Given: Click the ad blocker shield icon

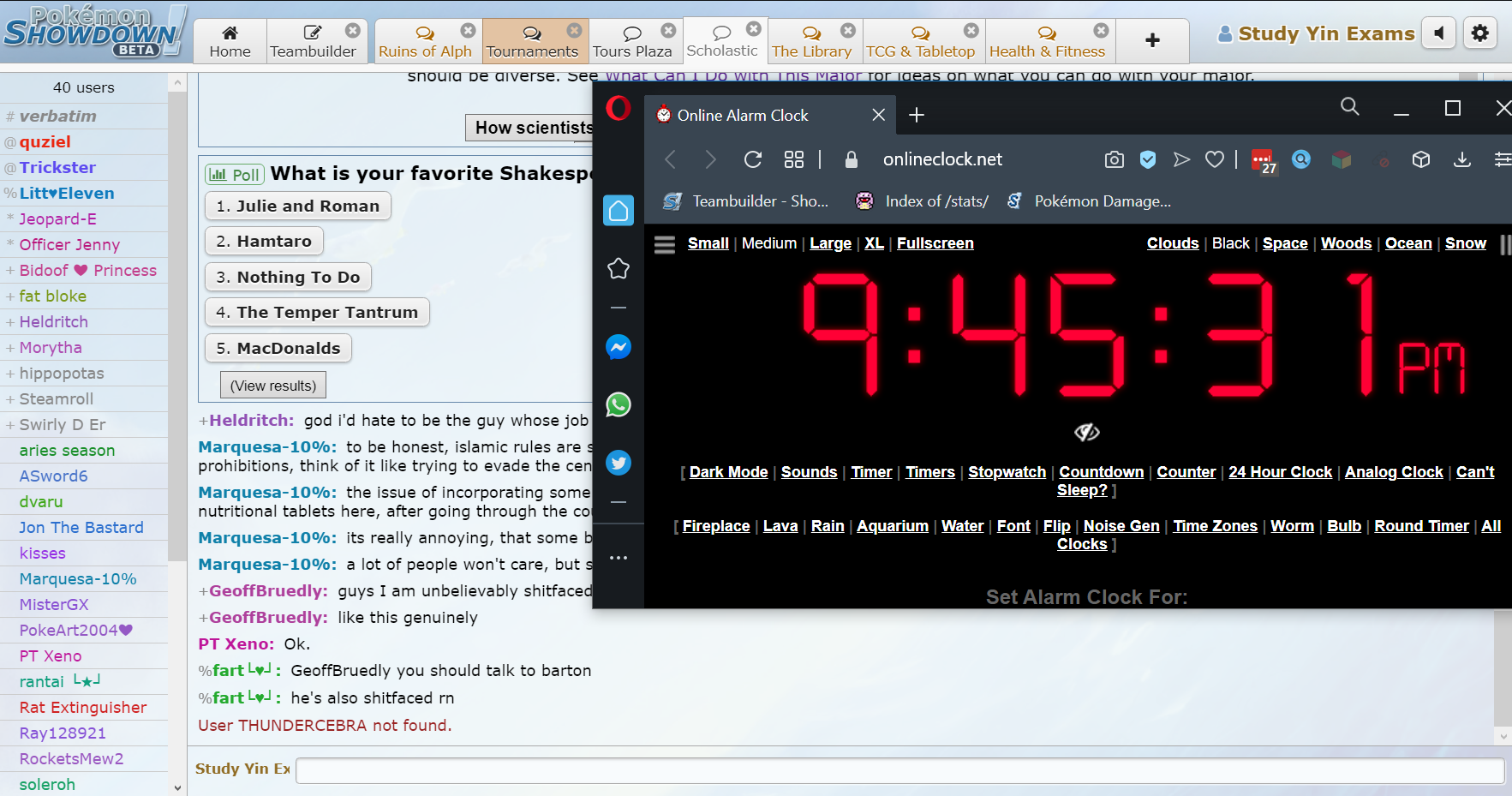Looking at the screenshot, I should [1148, 159].
